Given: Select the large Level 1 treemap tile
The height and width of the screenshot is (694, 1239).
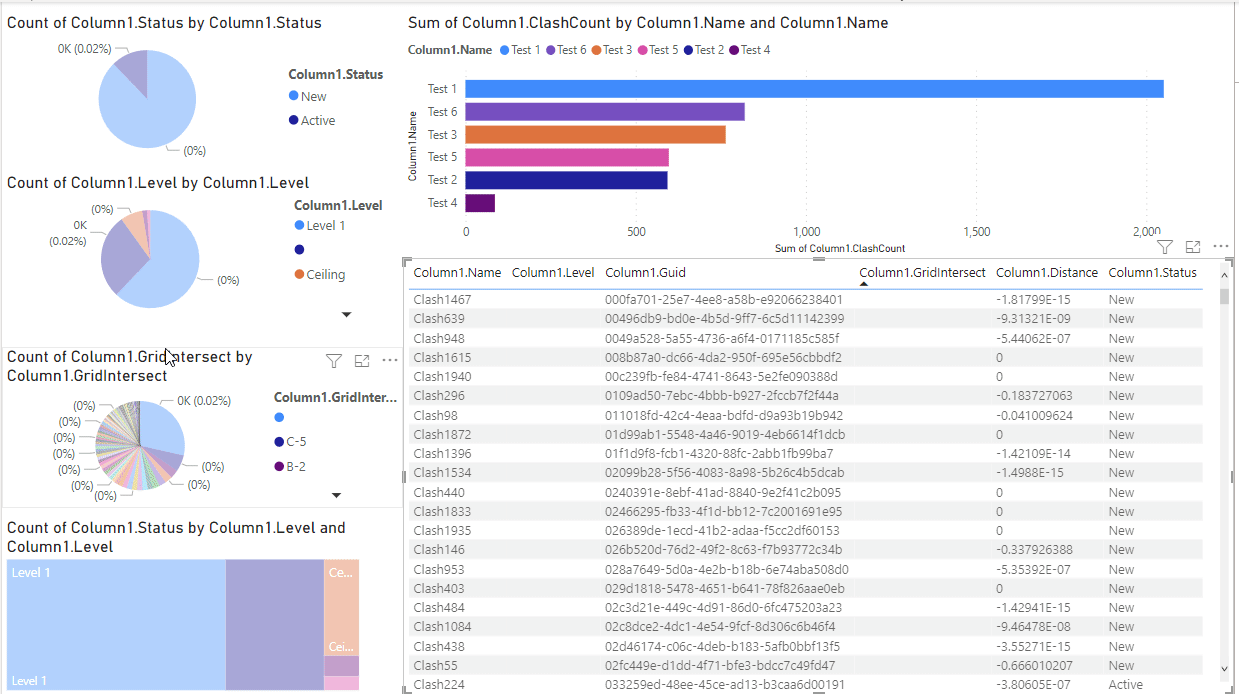Looking at the screenshot, I should [x=116, y=624].
